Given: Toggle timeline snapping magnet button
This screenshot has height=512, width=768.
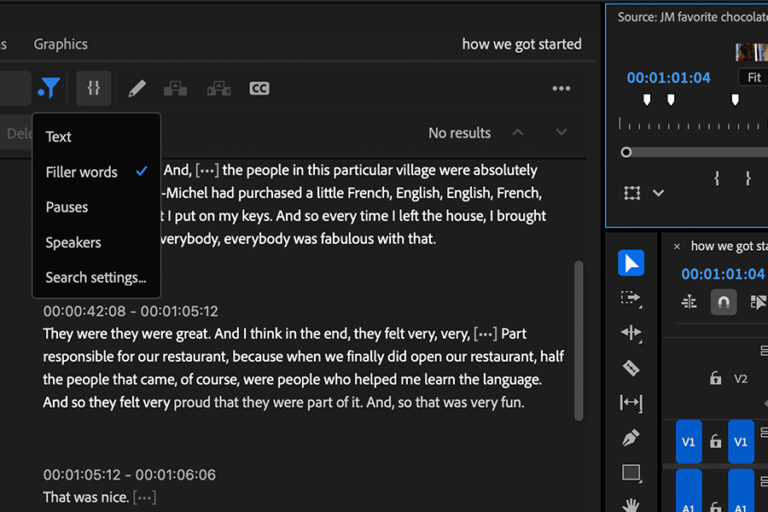Looking at the screenshot, I should pos(724,302).
